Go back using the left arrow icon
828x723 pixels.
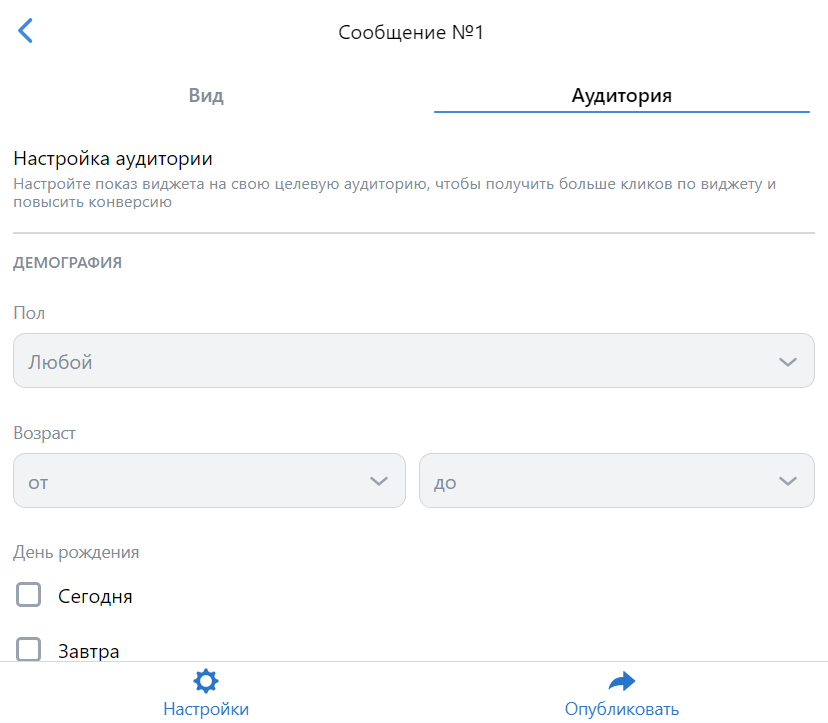pos(26,31)
